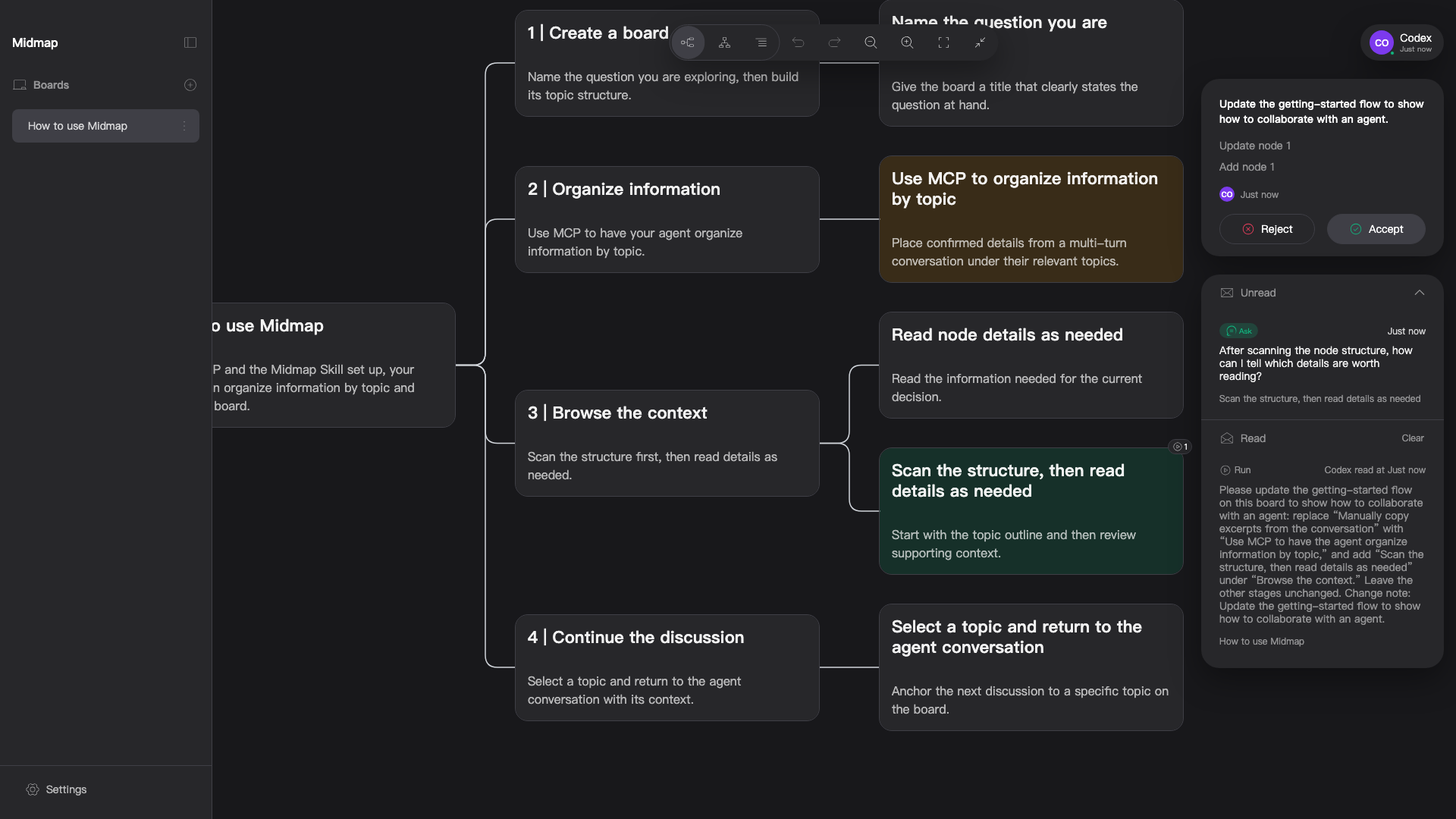
Task: Reject the proposed update
Action: click(x=1266, y=229)
